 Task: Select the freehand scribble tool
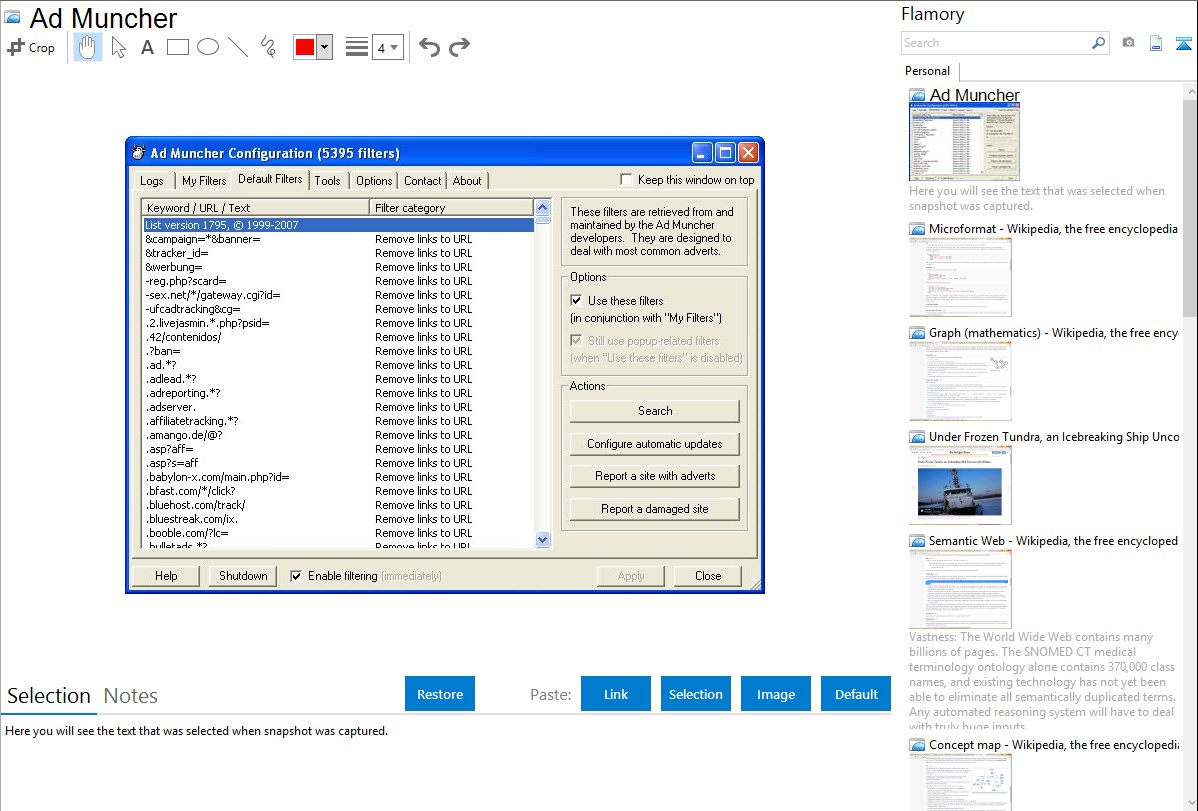pos(268,47)
